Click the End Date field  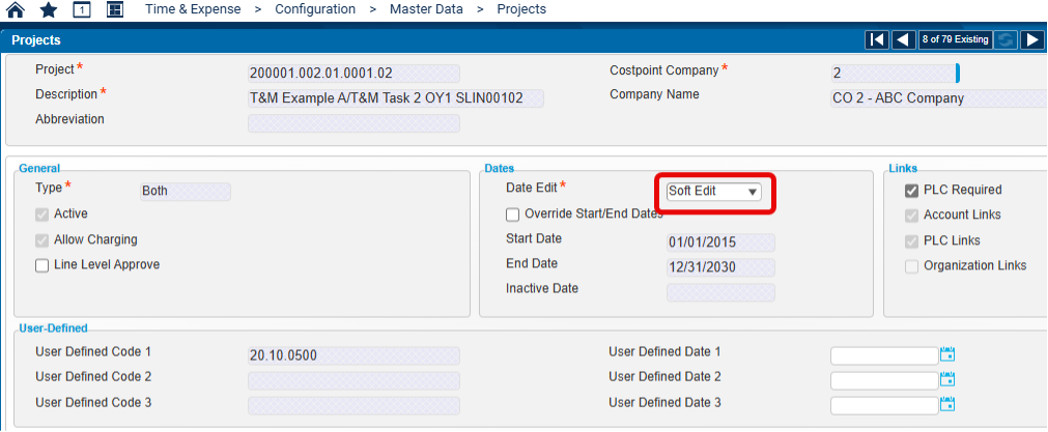[x=721, y=267]
